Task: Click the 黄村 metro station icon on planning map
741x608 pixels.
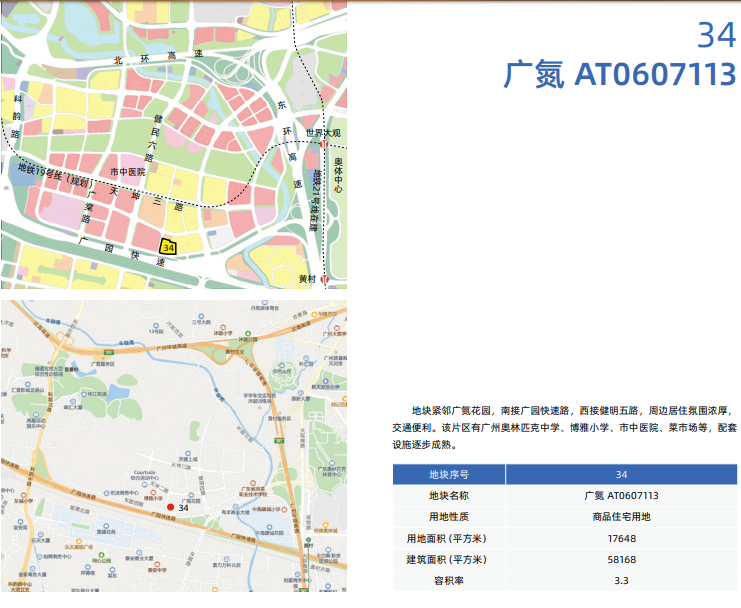Action: (324, 279)
